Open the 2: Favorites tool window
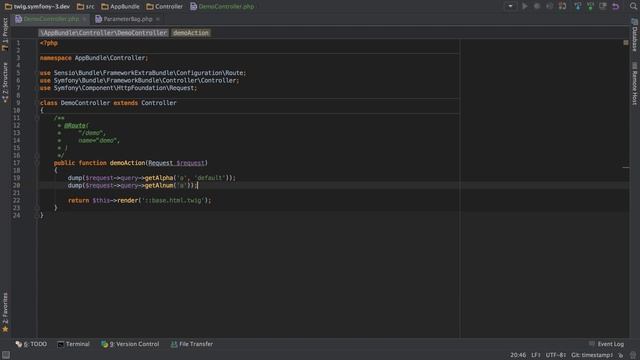The height and width of the screenshot is (360, 640). point(5,312)
